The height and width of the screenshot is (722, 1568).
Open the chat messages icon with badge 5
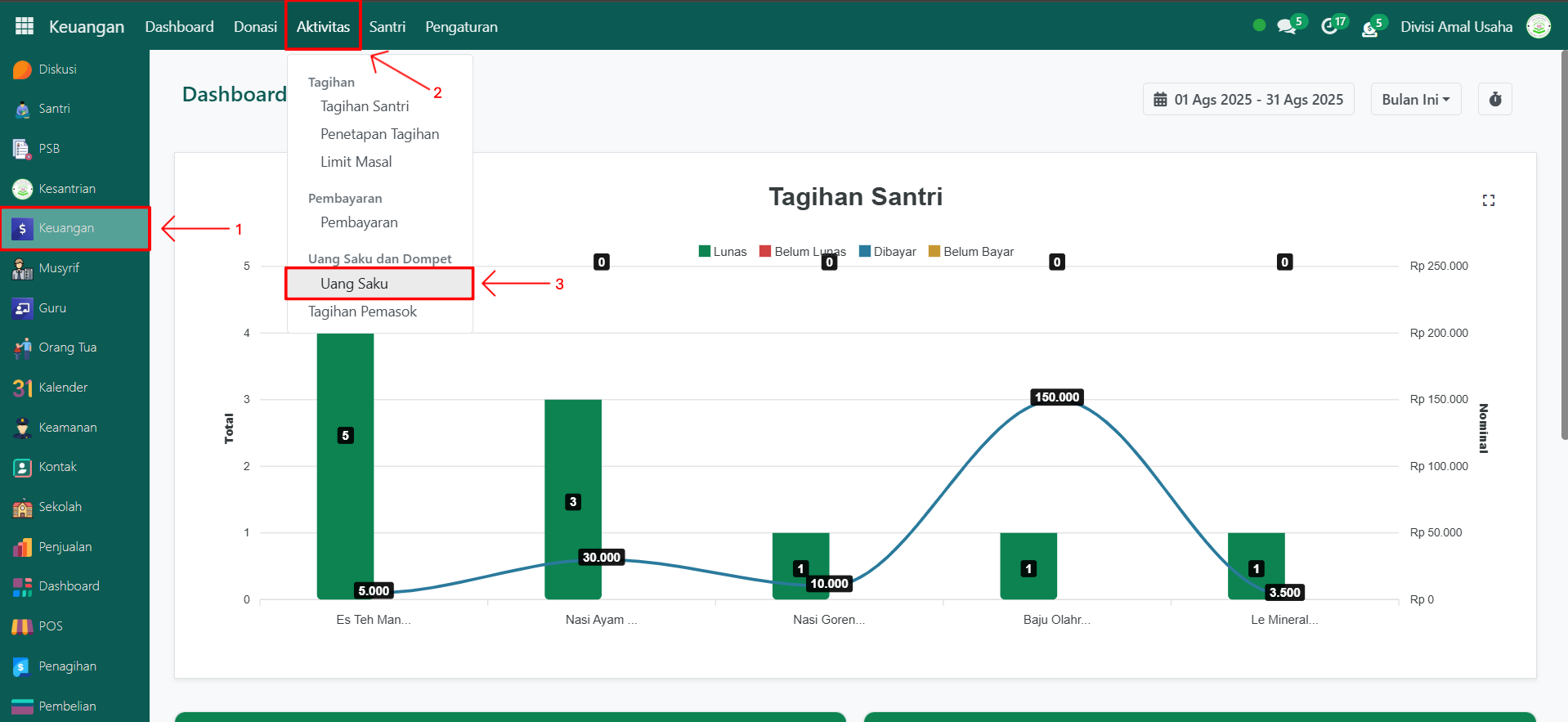[x=1287, y=26]
